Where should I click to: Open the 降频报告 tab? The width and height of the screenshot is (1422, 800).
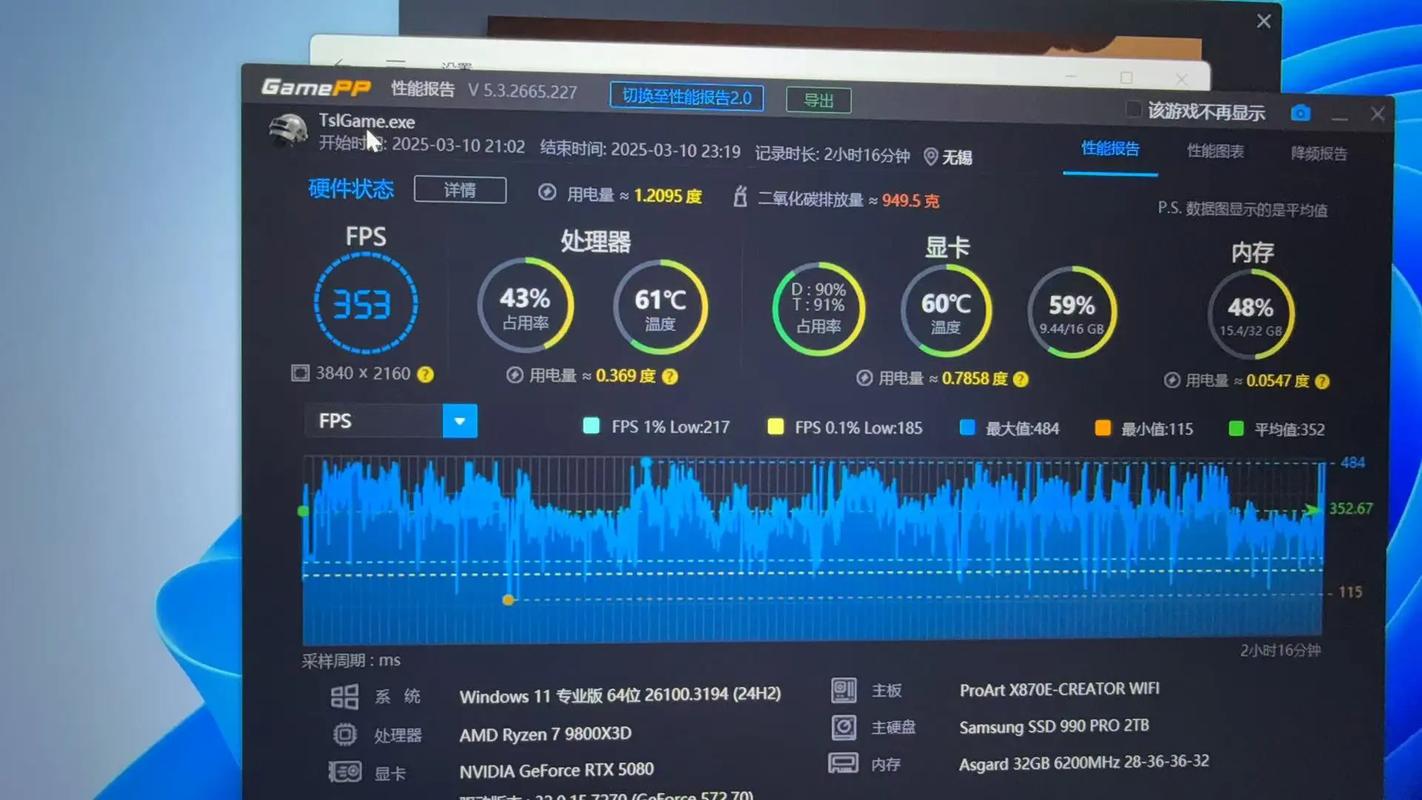click(1318, 153)
